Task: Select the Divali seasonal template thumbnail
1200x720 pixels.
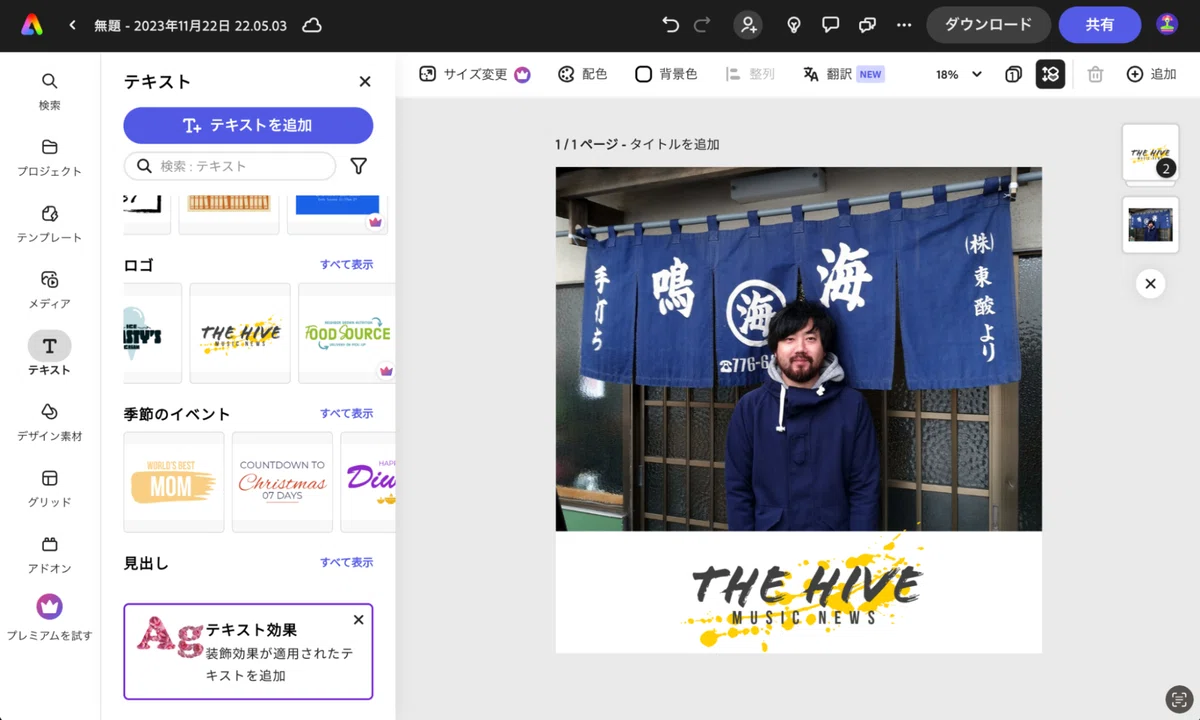Action: [x=368, y=482]
